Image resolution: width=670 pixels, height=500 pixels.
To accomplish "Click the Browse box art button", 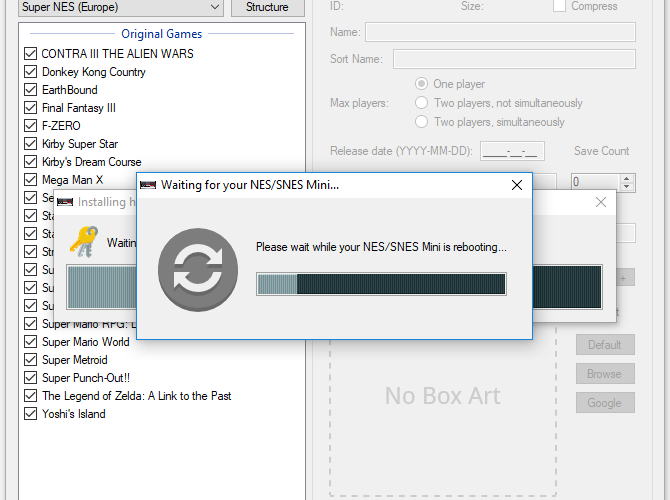I will 605,374.
